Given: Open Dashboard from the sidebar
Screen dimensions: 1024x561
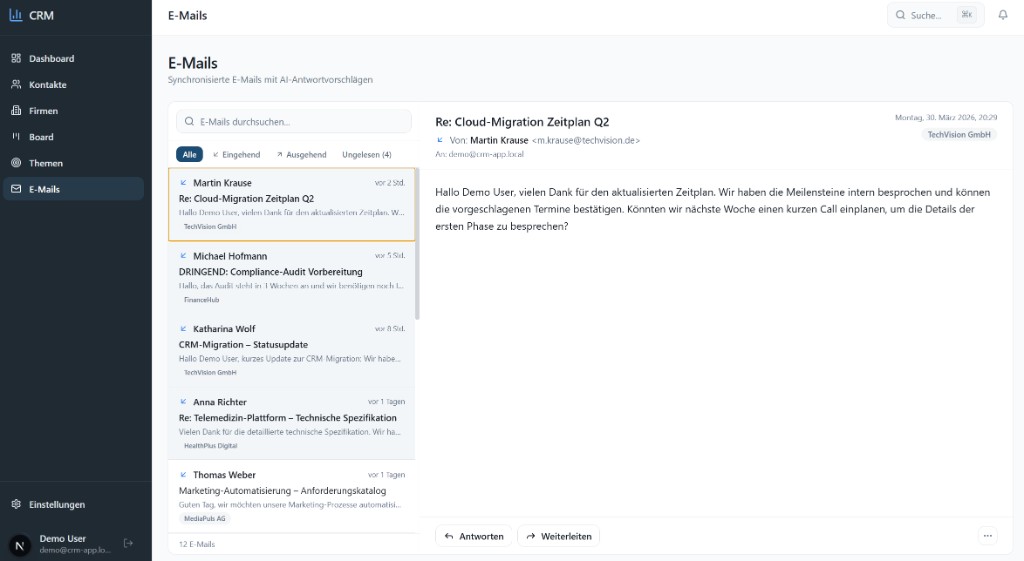Looking at the screenshot, I should [x=51, y=59].
